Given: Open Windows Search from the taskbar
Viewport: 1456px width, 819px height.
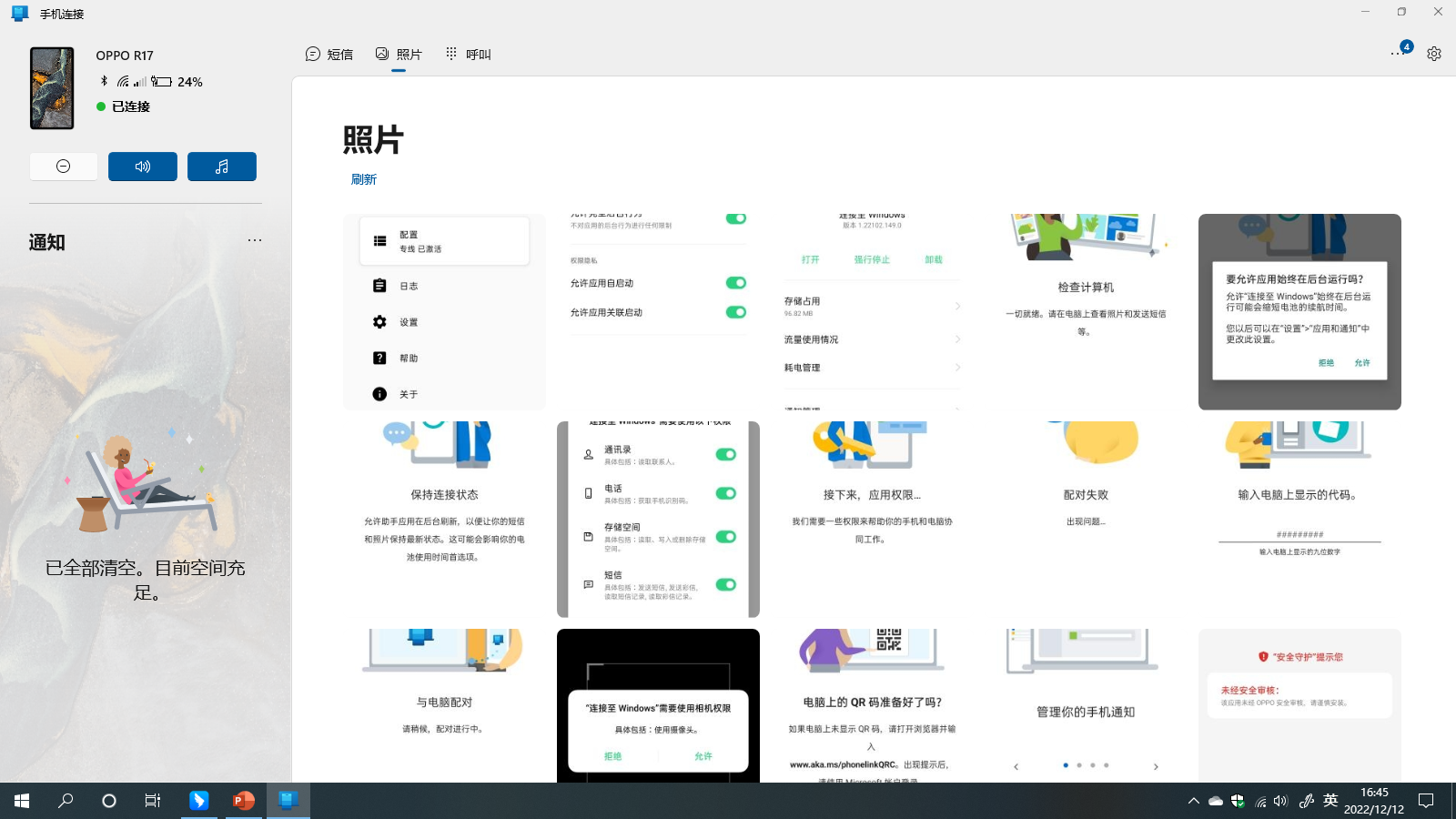Looking at the screenshot, I should pyautogui.click(x=65, y=801).
